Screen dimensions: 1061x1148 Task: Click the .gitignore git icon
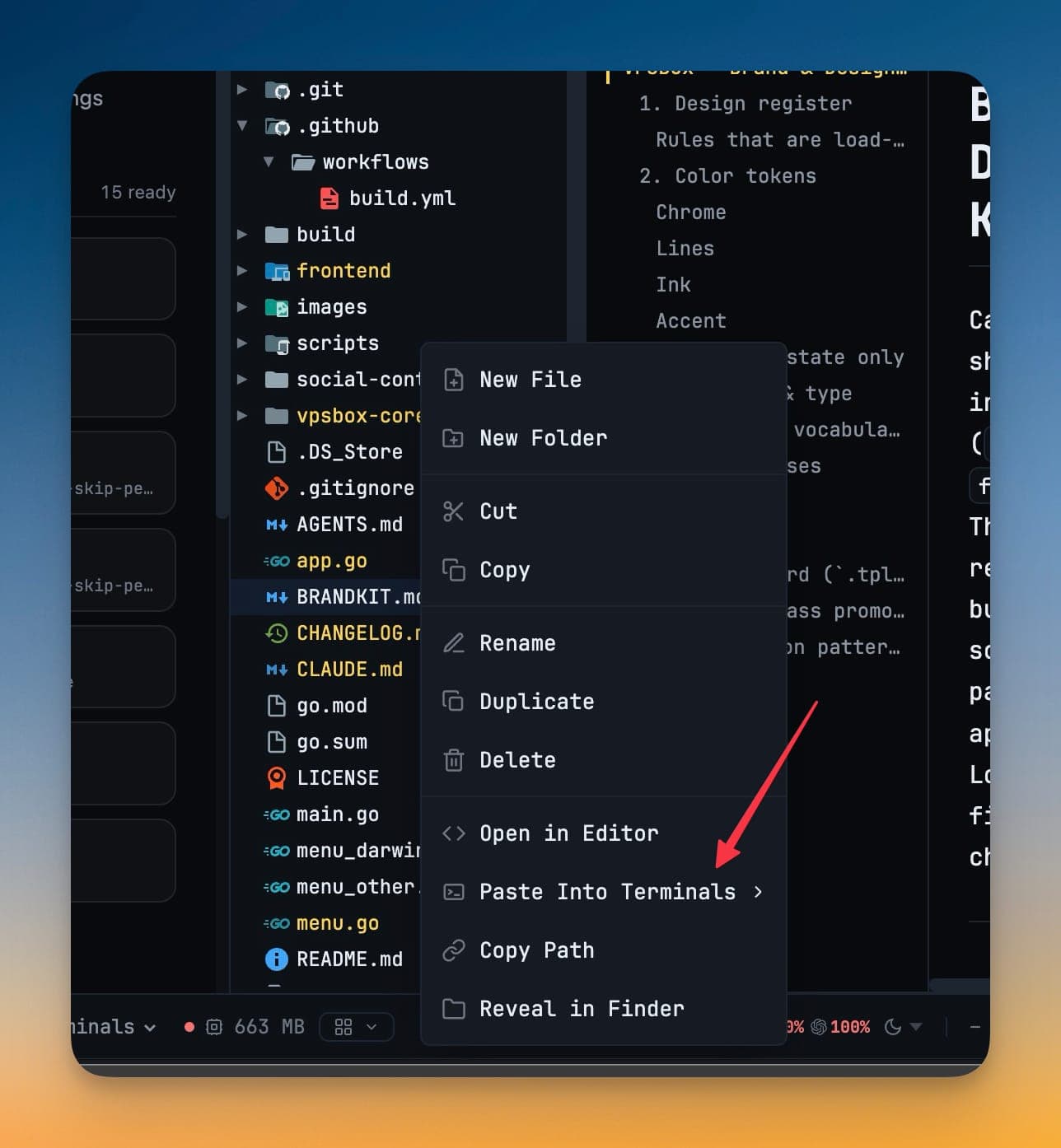[x=277, y=488]
